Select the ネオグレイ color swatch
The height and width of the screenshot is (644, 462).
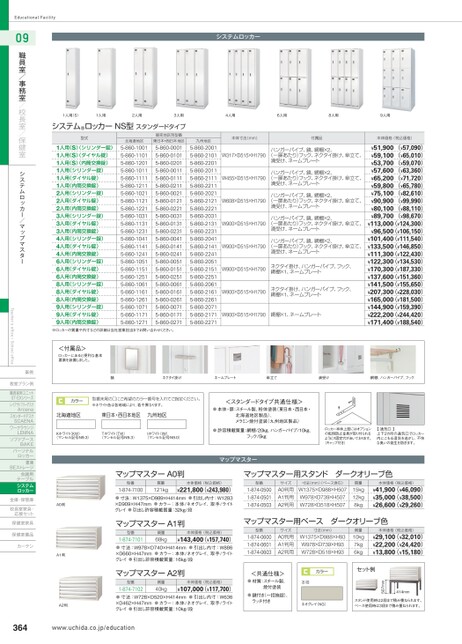322,593
